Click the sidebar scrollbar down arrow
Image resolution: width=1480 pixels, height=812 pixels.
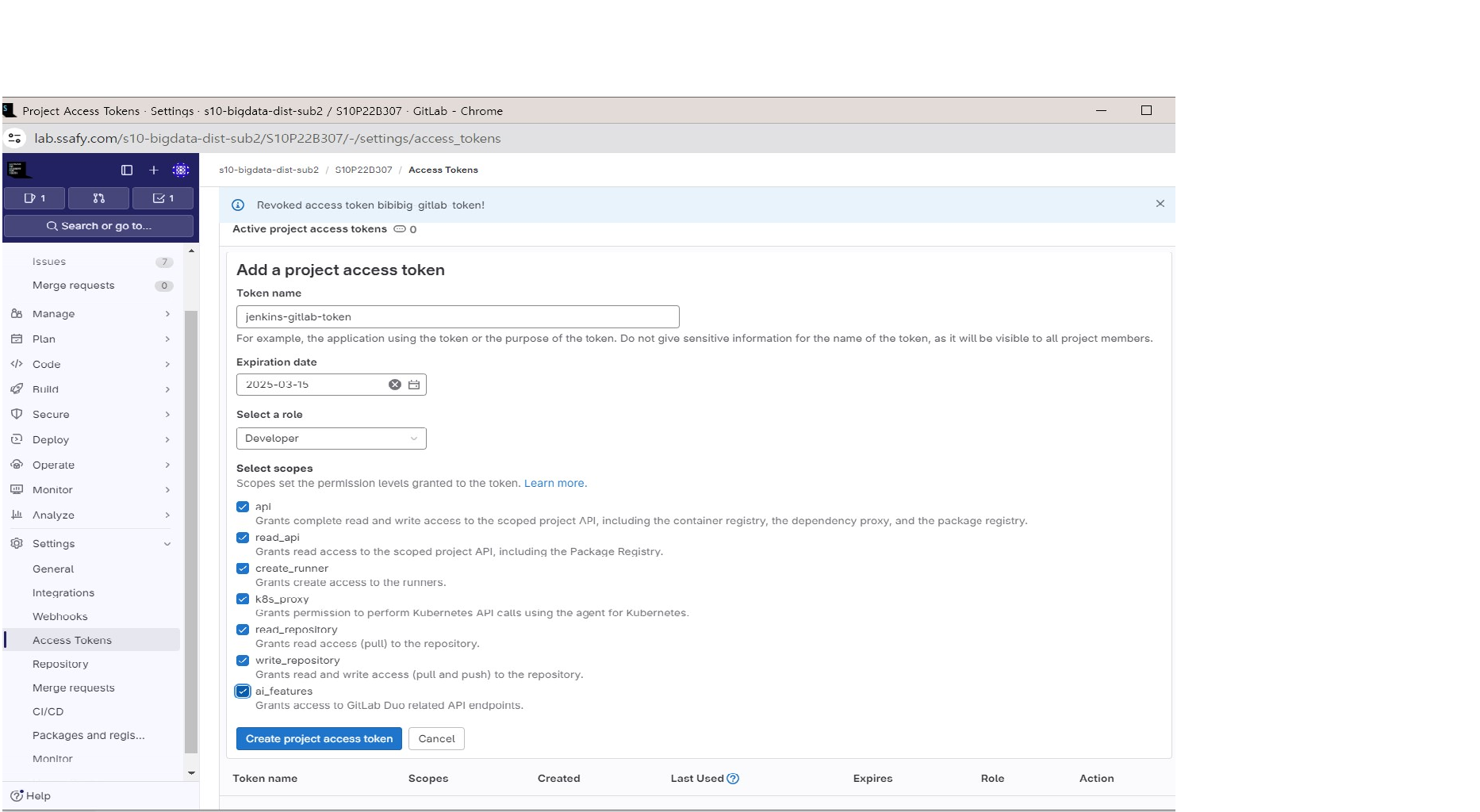[x=191, y=772]
